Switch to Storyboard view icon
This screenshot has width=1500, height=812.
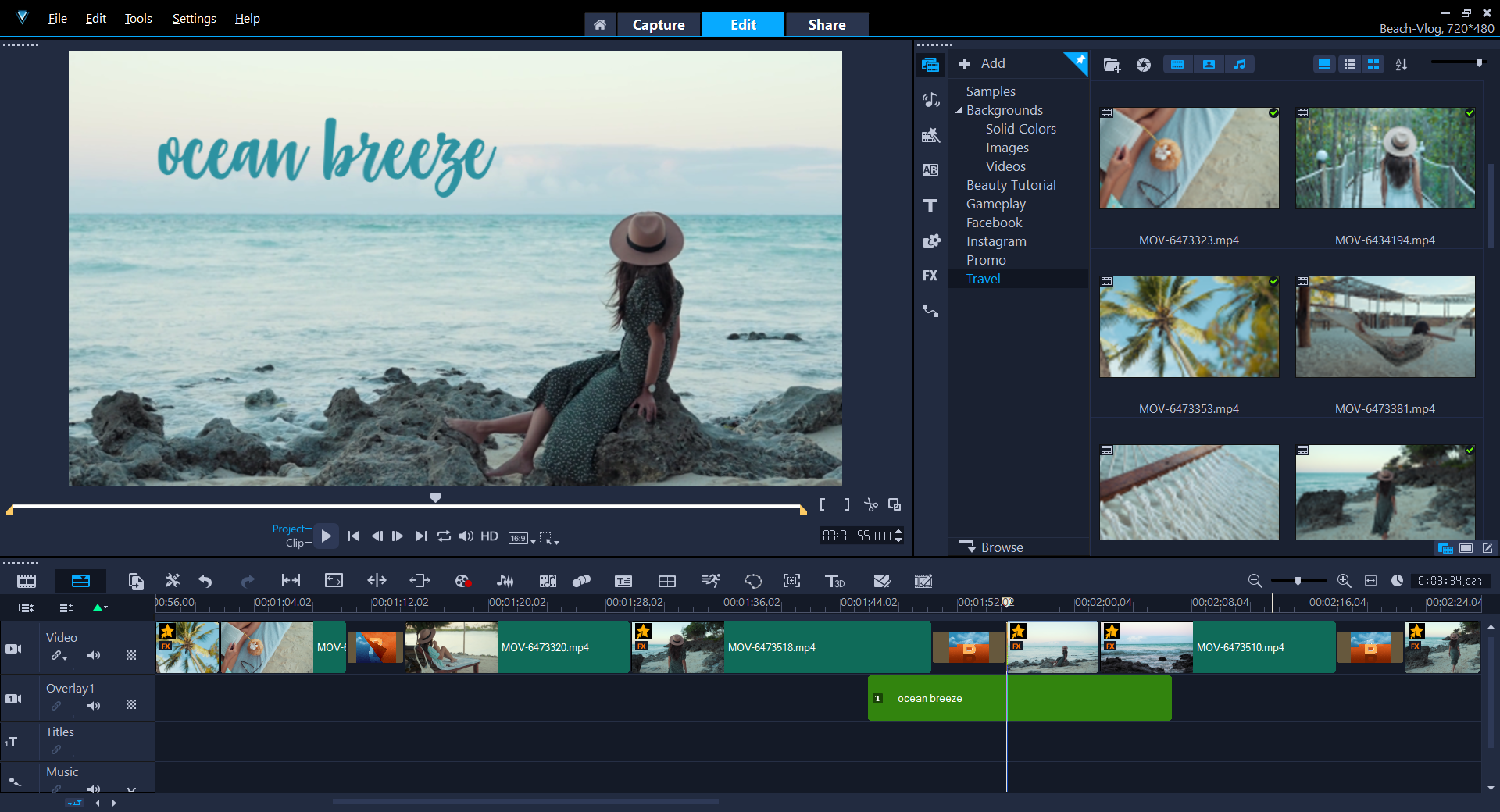point(27,581)
